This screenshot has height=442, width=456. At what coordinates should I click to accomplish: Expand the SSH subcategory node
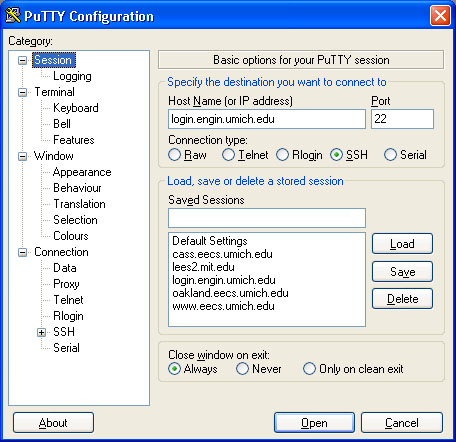tap(41, 332)
